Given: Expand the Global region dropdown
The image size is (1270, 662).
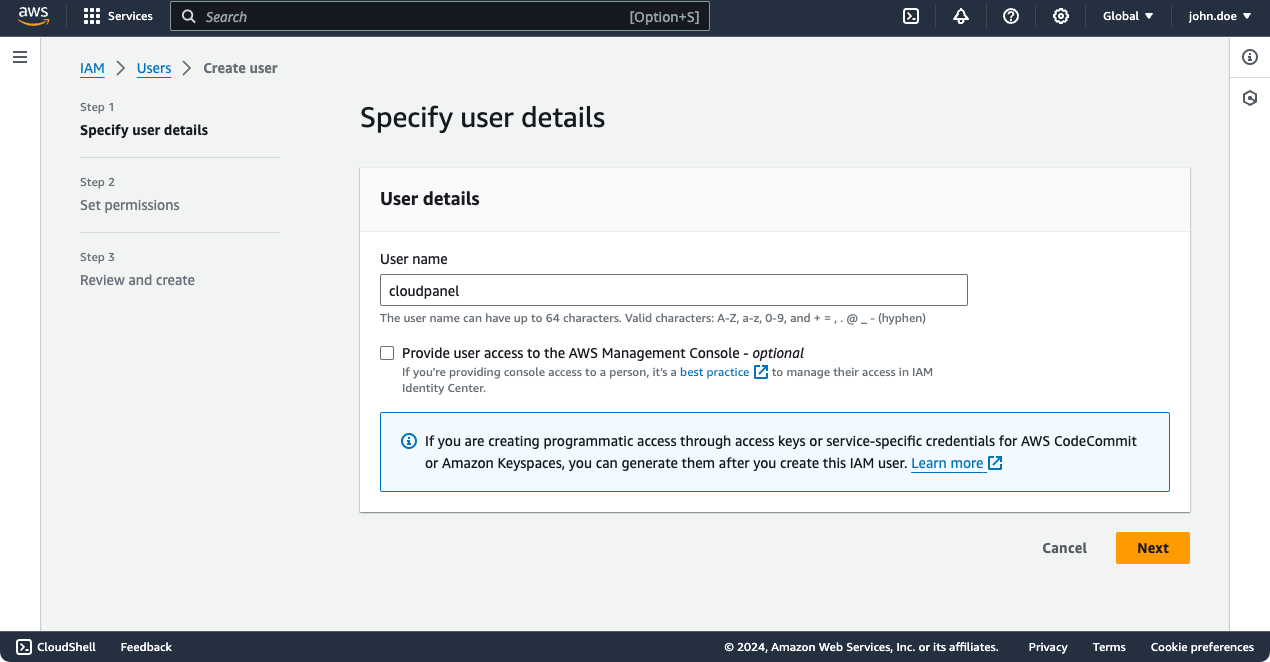Looking at the screenshot, I should click(1128, 16).
